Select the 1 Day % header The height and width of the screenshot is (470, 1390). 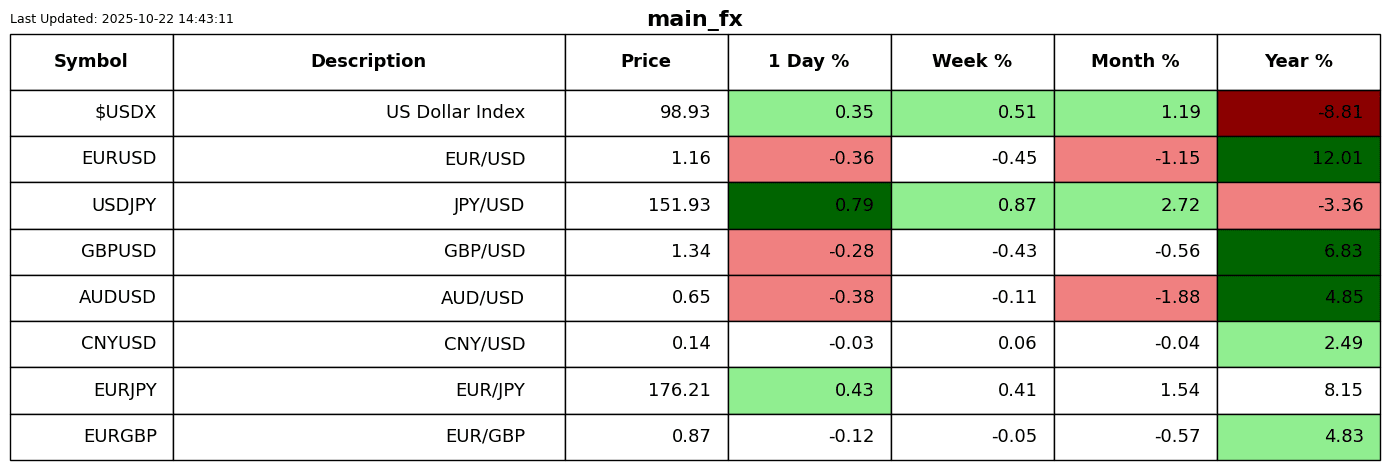pyautogui.click(x=809, y=62)
